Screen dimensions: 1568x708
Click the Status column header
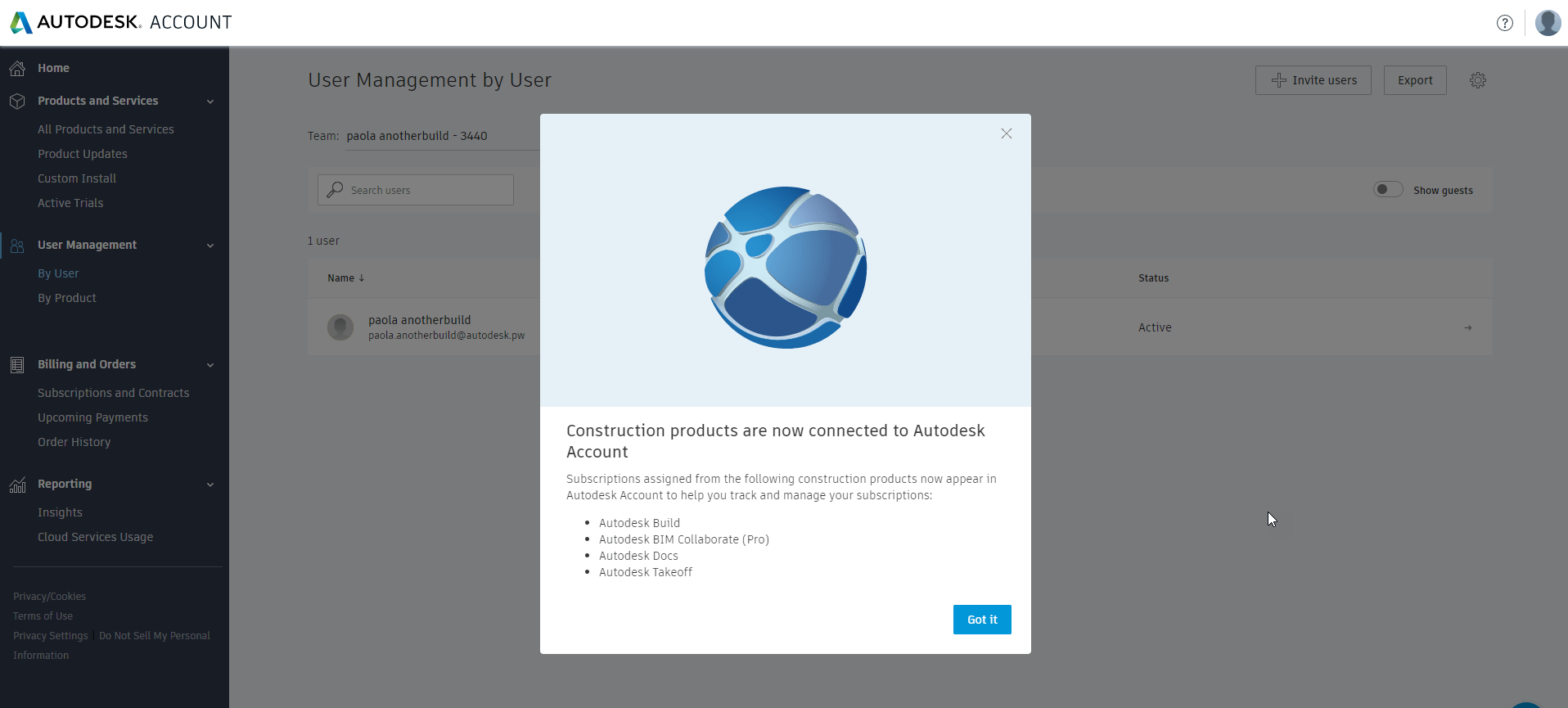(1153, 278)
